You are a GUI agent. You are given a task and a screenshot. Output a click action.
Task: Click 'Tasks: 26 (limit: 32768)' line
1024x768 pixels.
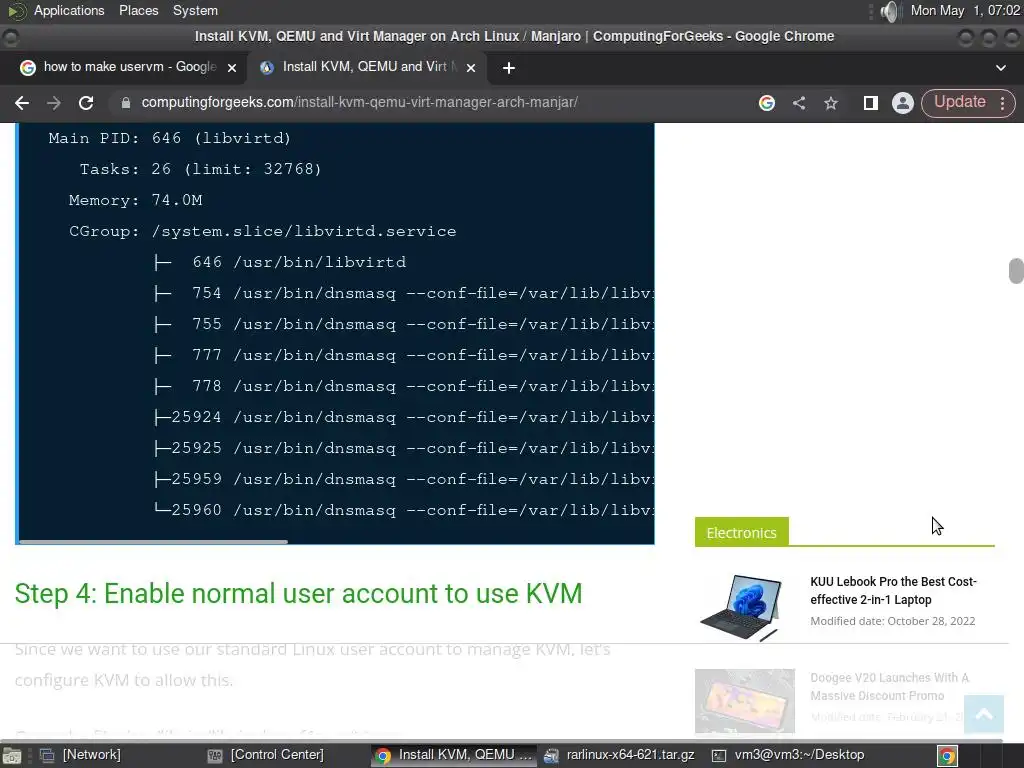click(x=200, y=168)
